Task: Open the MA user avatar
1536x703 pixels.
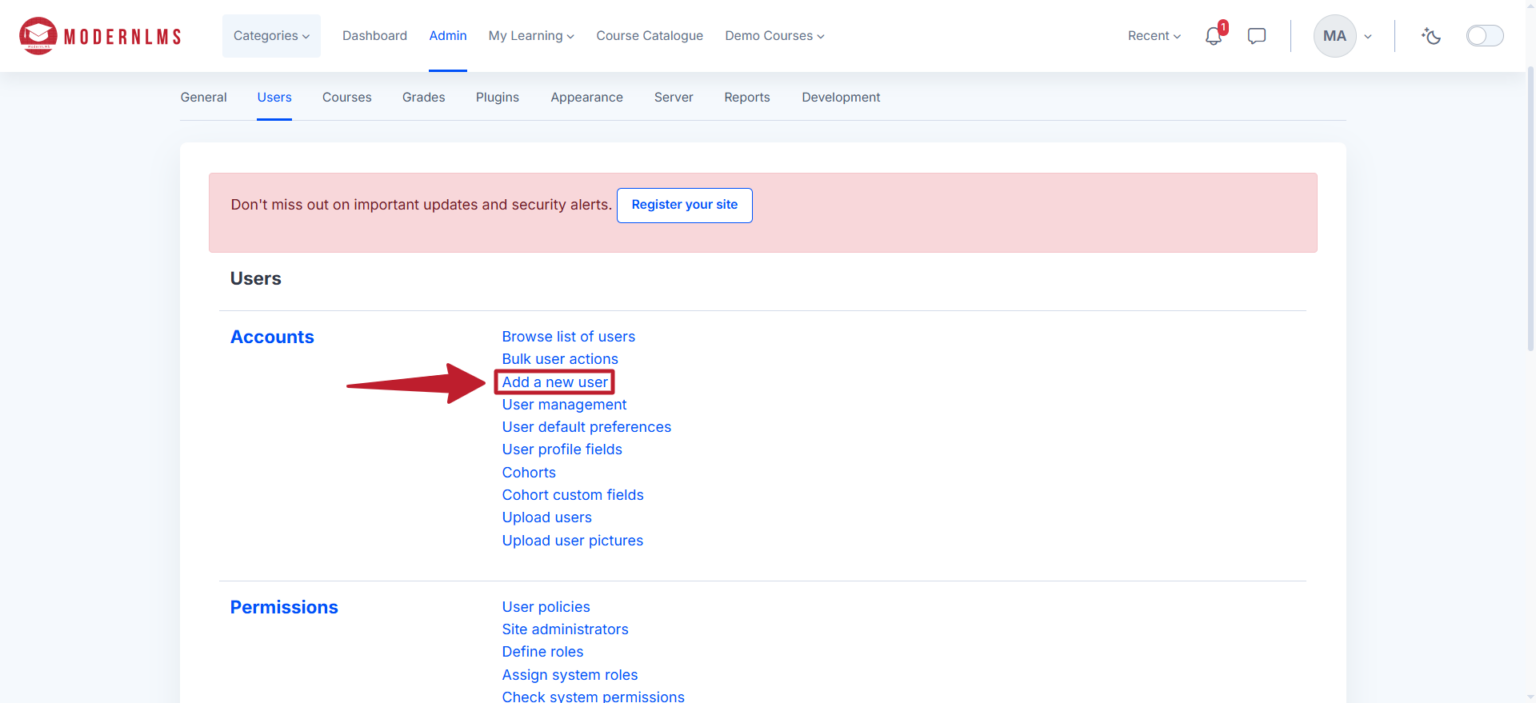Action: coord(1334,35)
